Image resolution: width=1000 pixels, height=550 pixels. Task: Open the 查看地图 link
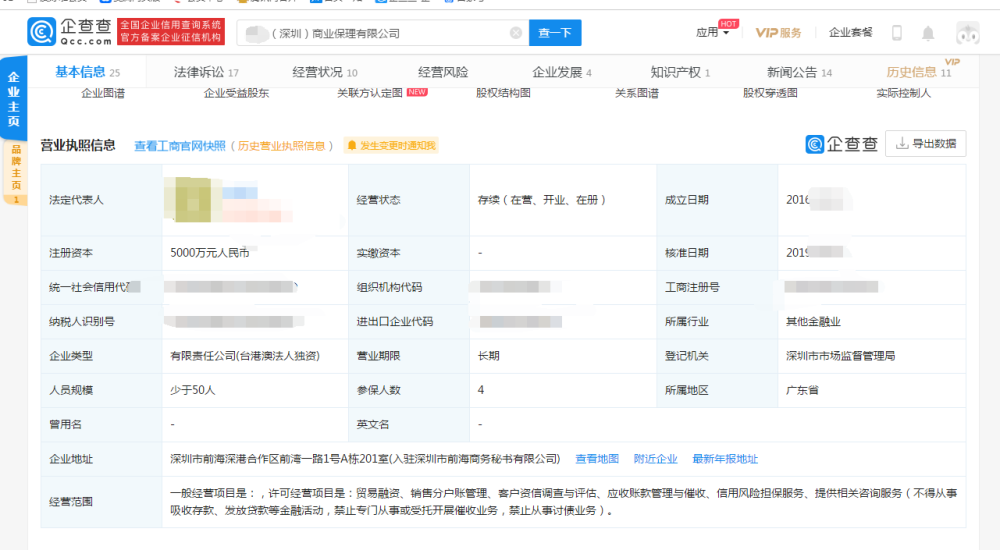[x=597, y=459]
